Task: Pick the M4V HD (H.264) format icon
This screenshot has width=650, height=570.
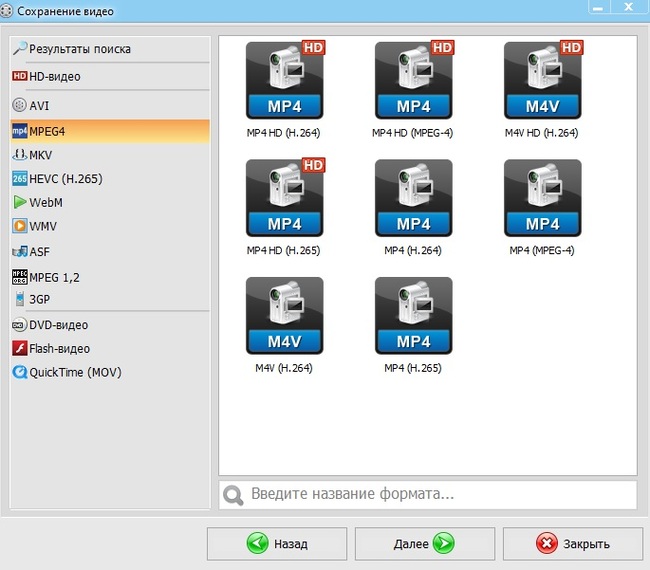Action: pyautogui.click(x=543, y=80)
